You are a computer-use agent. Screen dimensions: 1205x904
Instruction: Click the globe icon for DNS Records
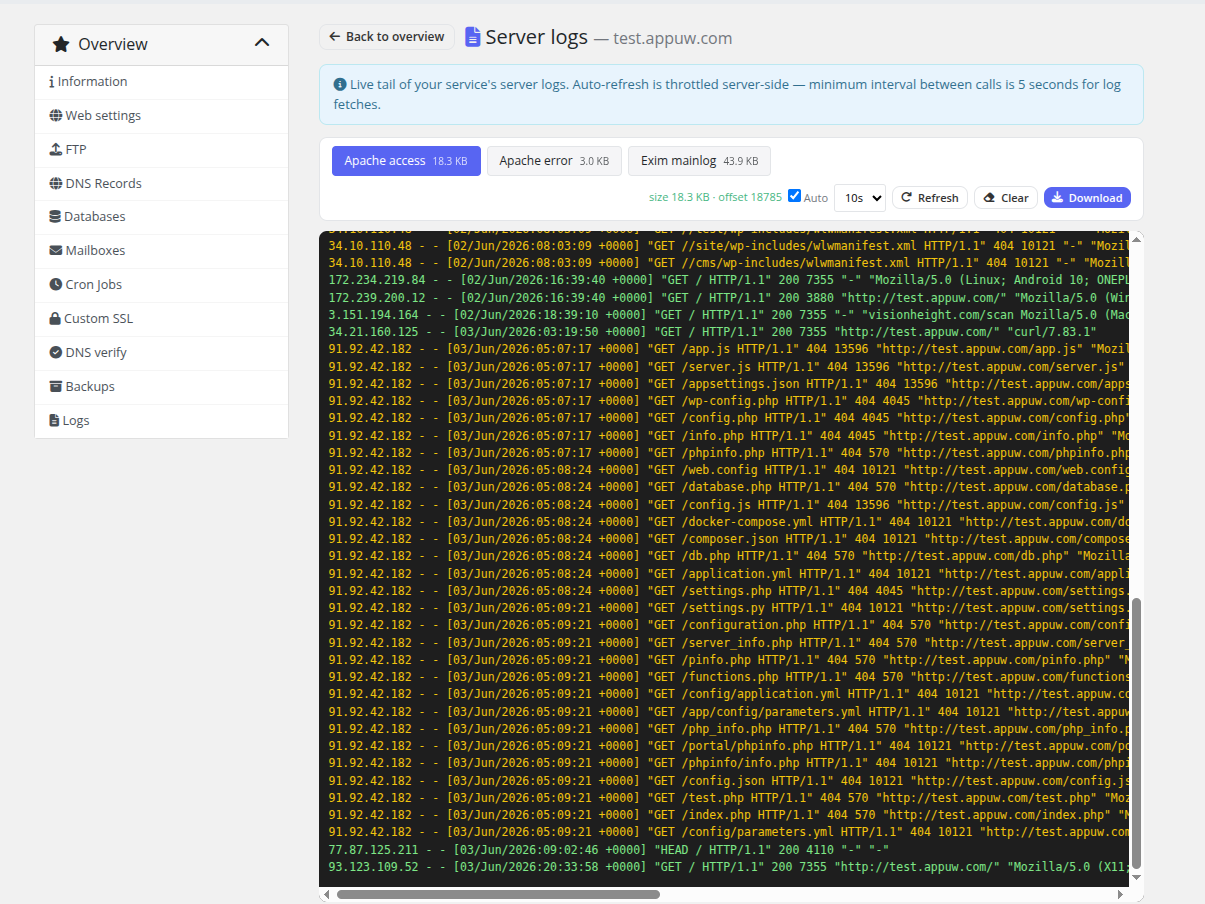56,184
